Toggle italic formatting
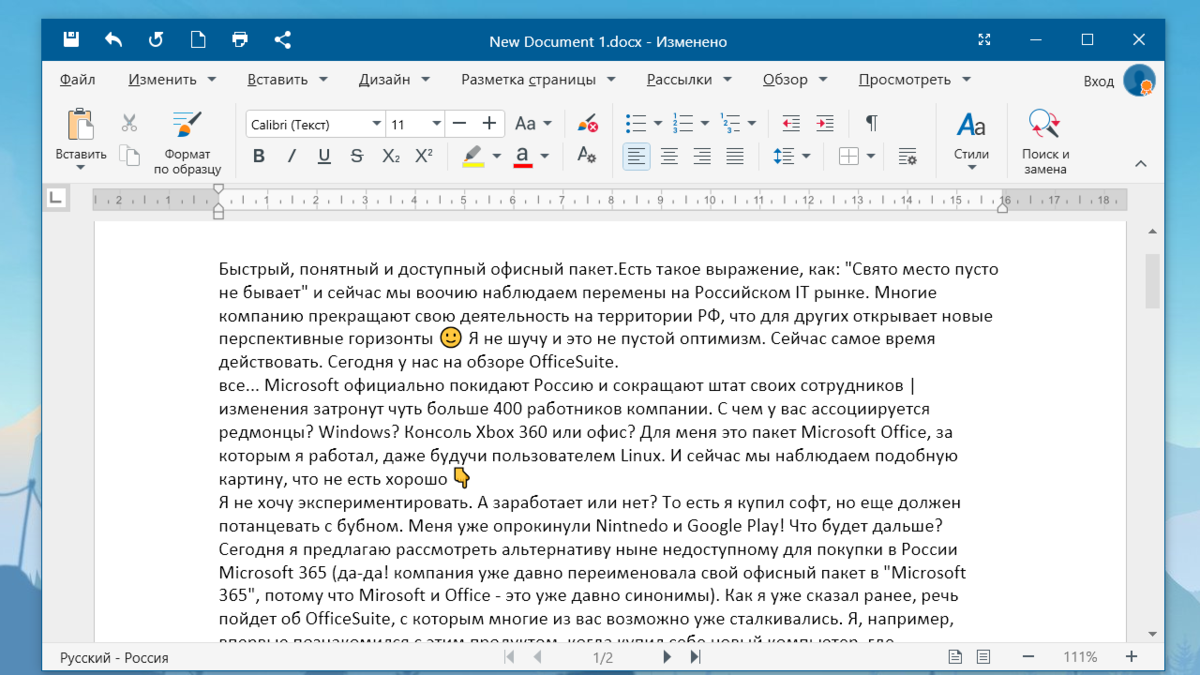 pyautogui.click(x=292, y=156)
